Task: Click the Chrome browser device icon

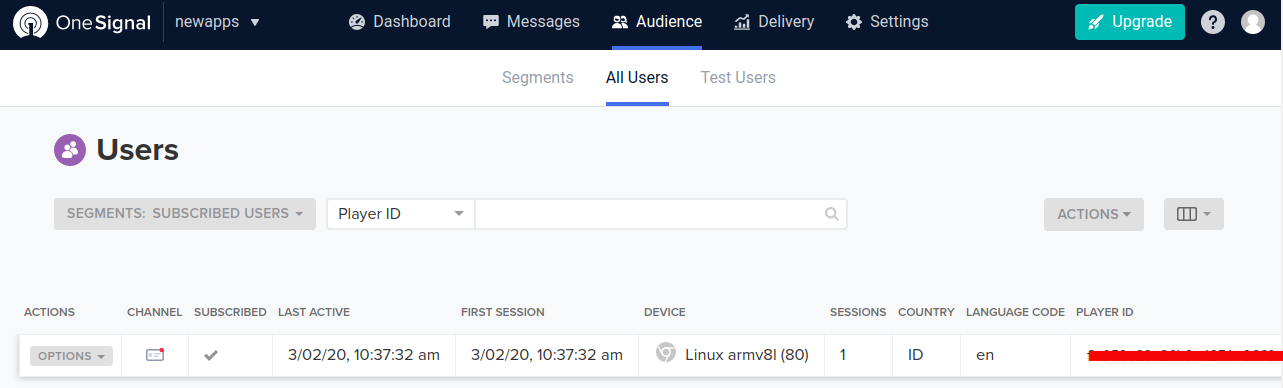Action: [666, 353]
